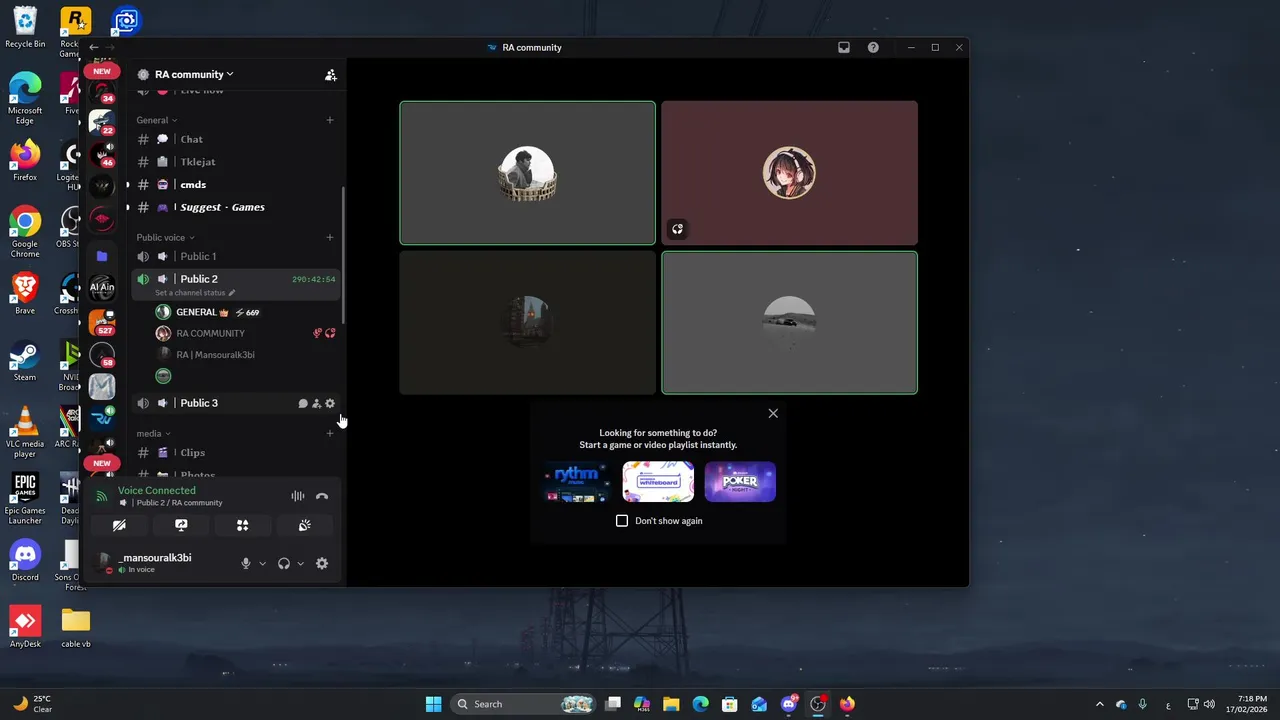Open the blue server folder icon
1280x720 pixels.
(x=102, y=256)
